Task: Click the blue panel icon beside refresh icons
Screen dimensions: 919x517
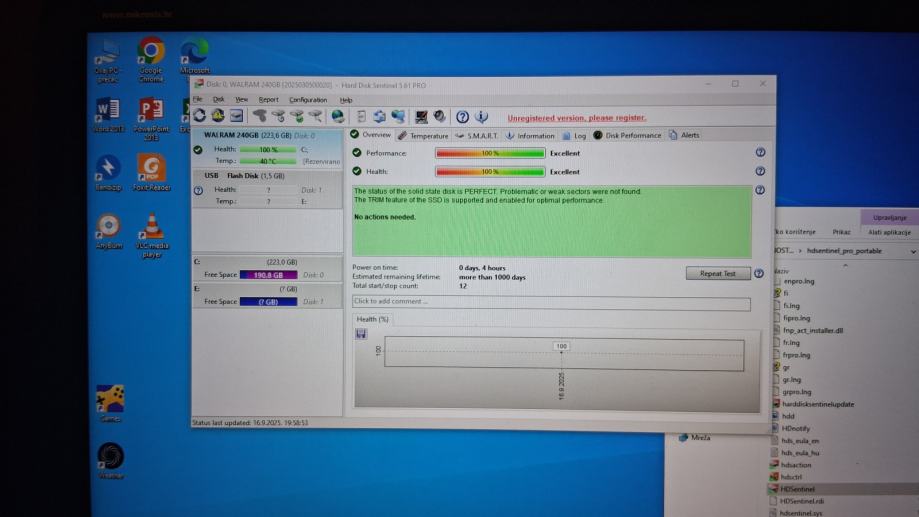Action: click(236, 116)
